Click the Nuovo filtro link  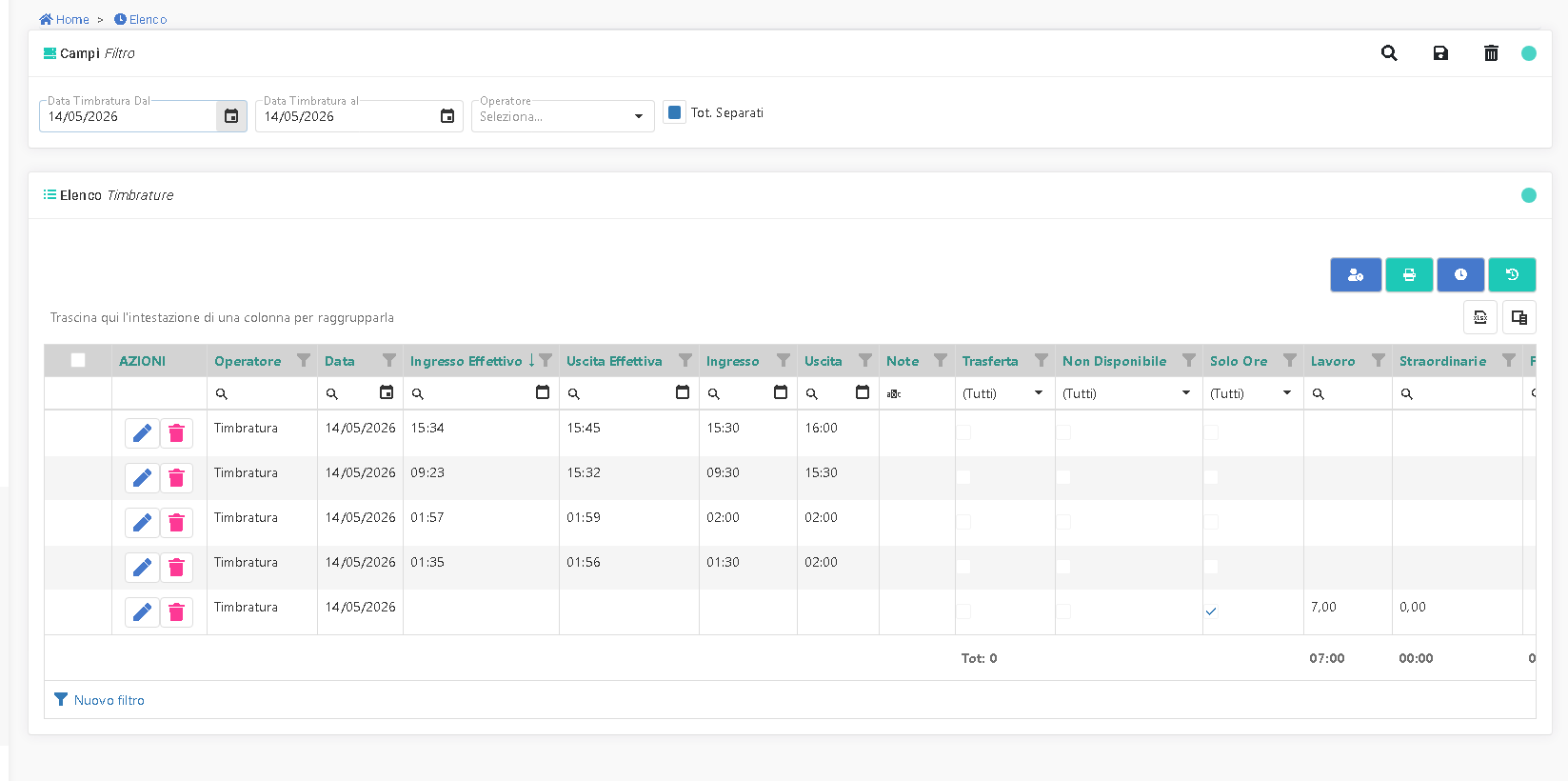point(100,700)
